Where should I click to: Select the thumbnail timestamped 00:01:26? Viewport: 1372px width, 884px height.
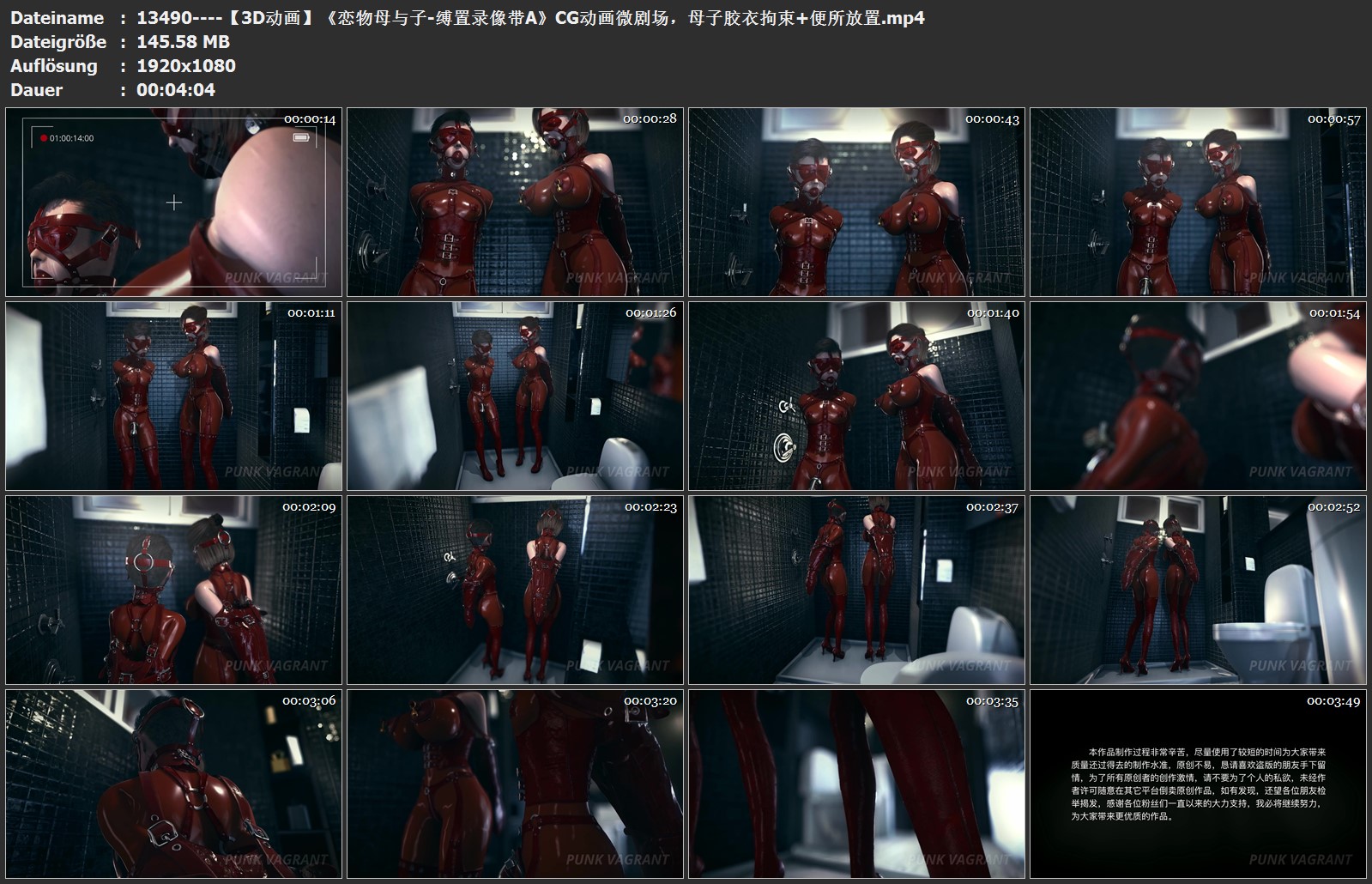coord(515,397)
